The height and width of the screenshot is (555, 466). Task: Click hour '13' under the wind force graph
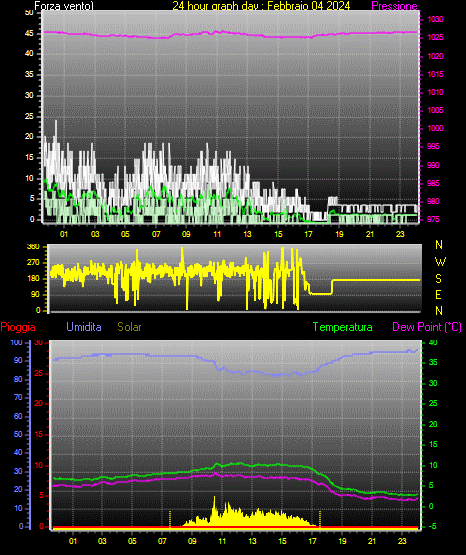(247, 234)
